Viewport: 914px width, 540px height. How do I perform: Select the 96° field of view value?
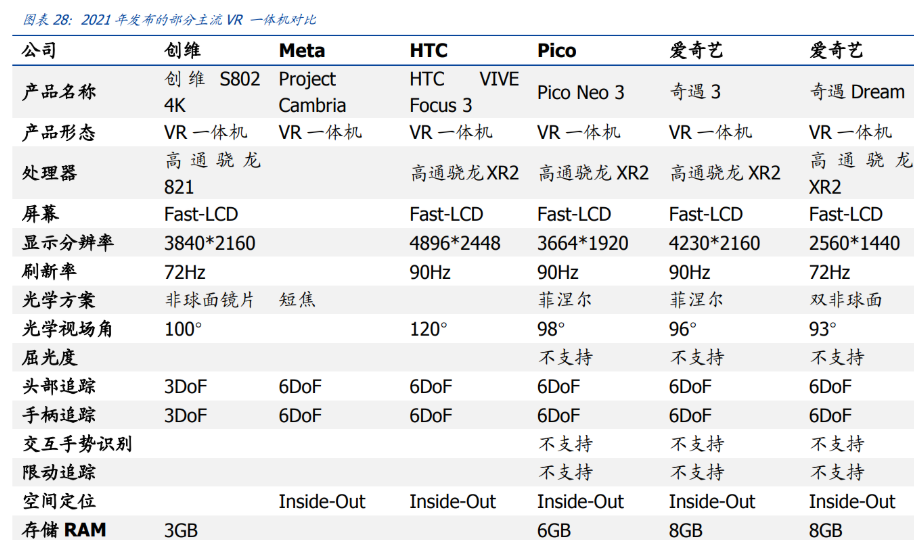click(x=683, y=329)
